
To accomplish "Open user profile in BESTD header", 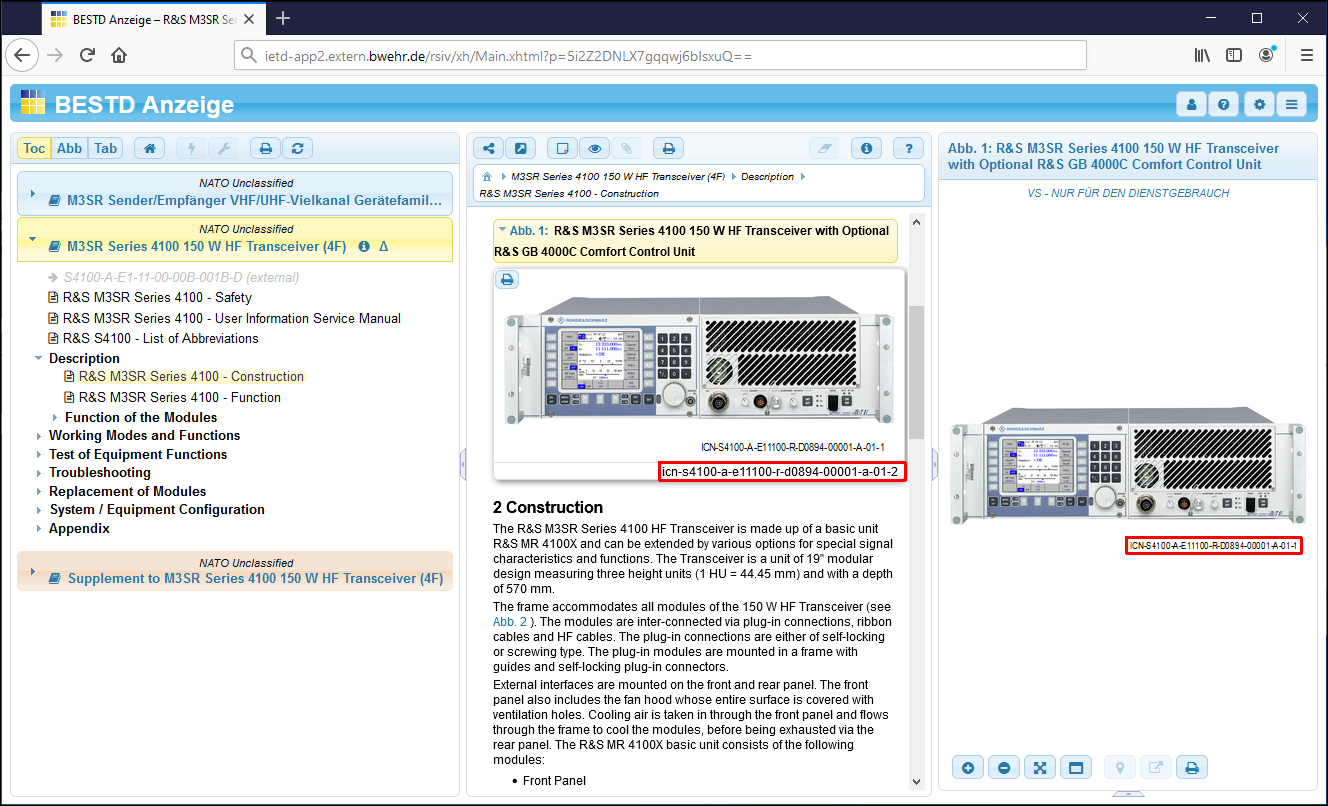I will (1191, 104).
